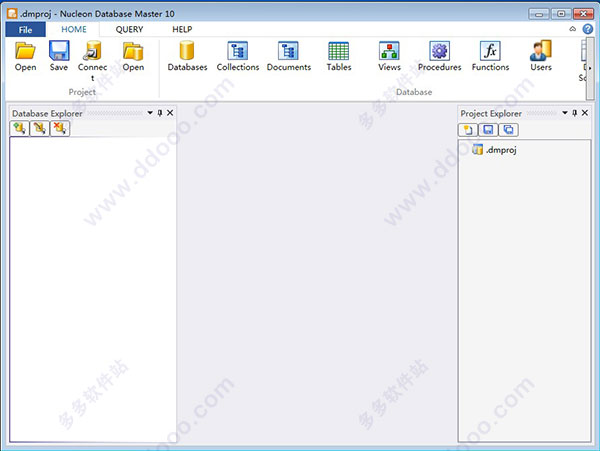Click save icon in Project Explorer
The width and height of the screenshot is (600, 451).
pyautogui.click(x=488, y=130)
